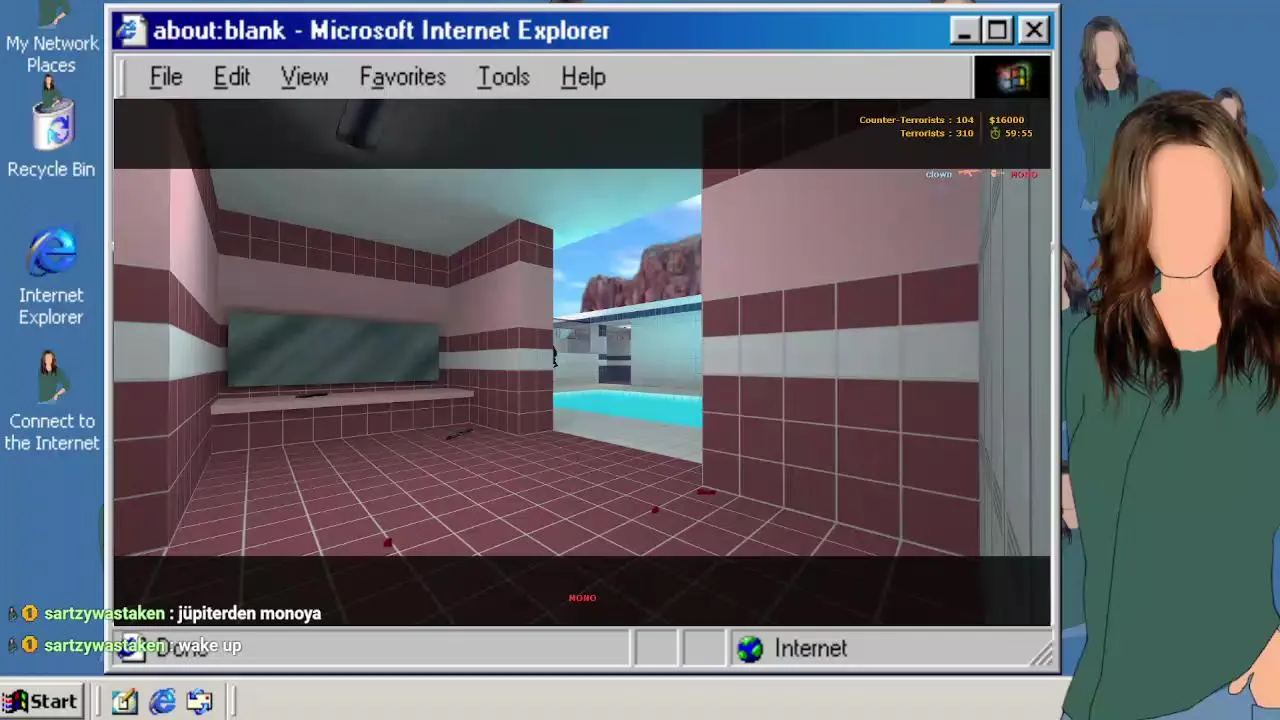Viewport: 1280px width, 720px height.
Task: Open the Help menu
Action: 583,77
